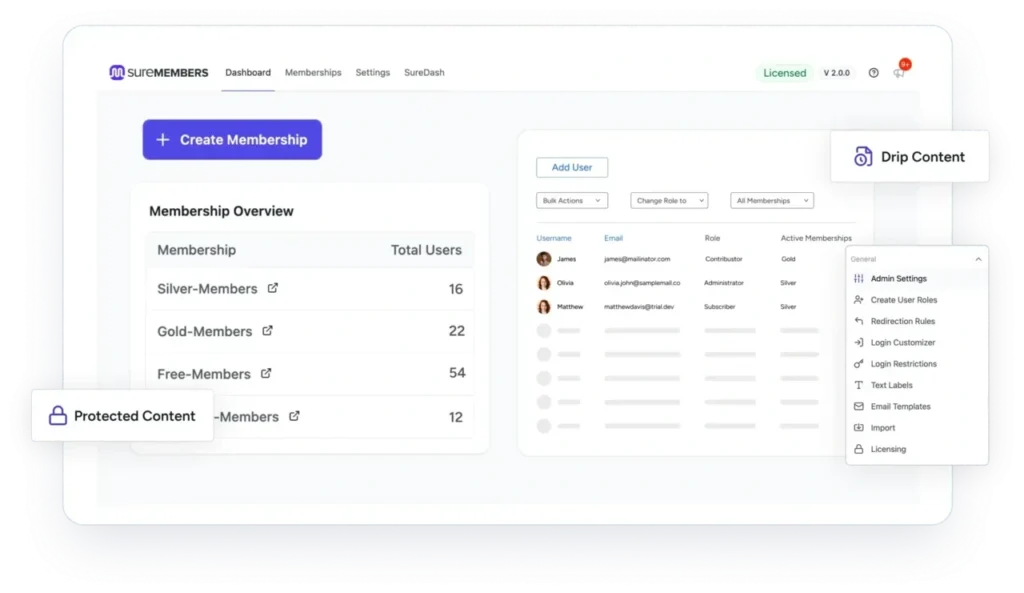The width and height of the screenshot is (1024, 593).
Task: Click James's Gold membership cell
Action: [x=788, y=259]
